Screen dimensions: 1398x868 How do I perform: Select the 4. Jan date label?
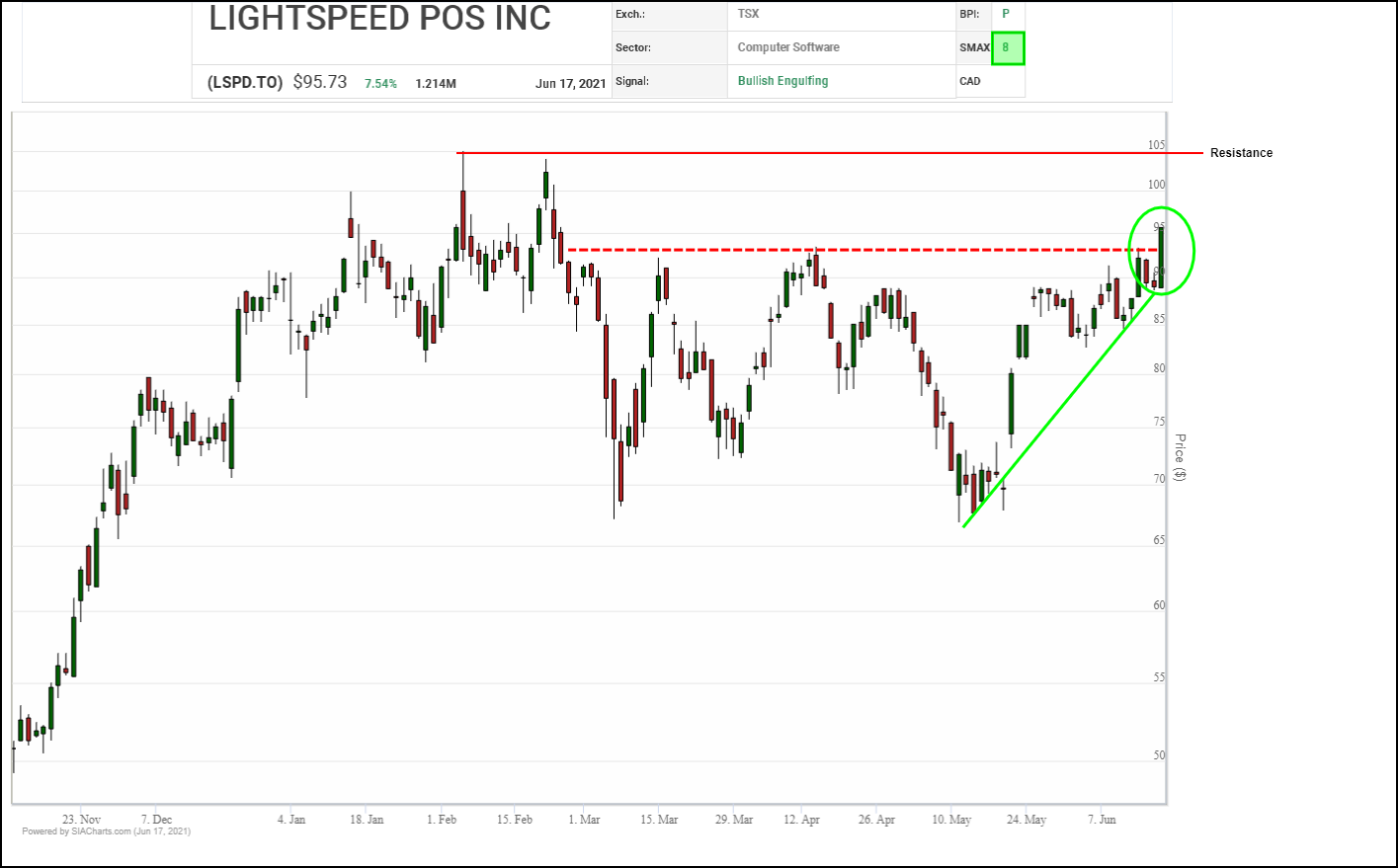click(291, 820)
